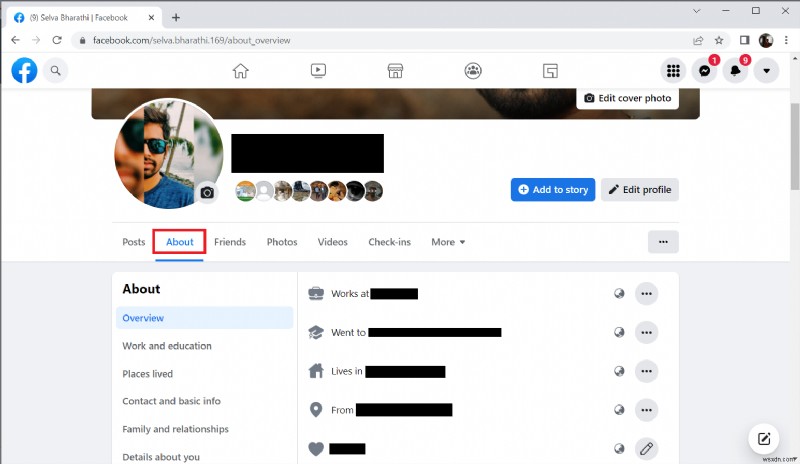This screenshot has height=464, width=800.
Task: Close the Selva Bharathi Facebook tab
Action: coord(152,17)
